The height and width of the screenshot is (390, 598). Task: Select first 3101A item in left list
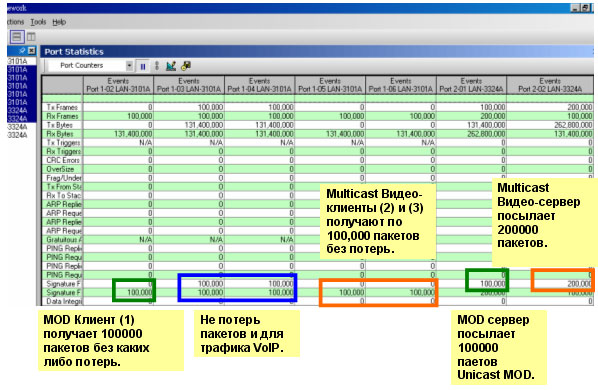18,61
